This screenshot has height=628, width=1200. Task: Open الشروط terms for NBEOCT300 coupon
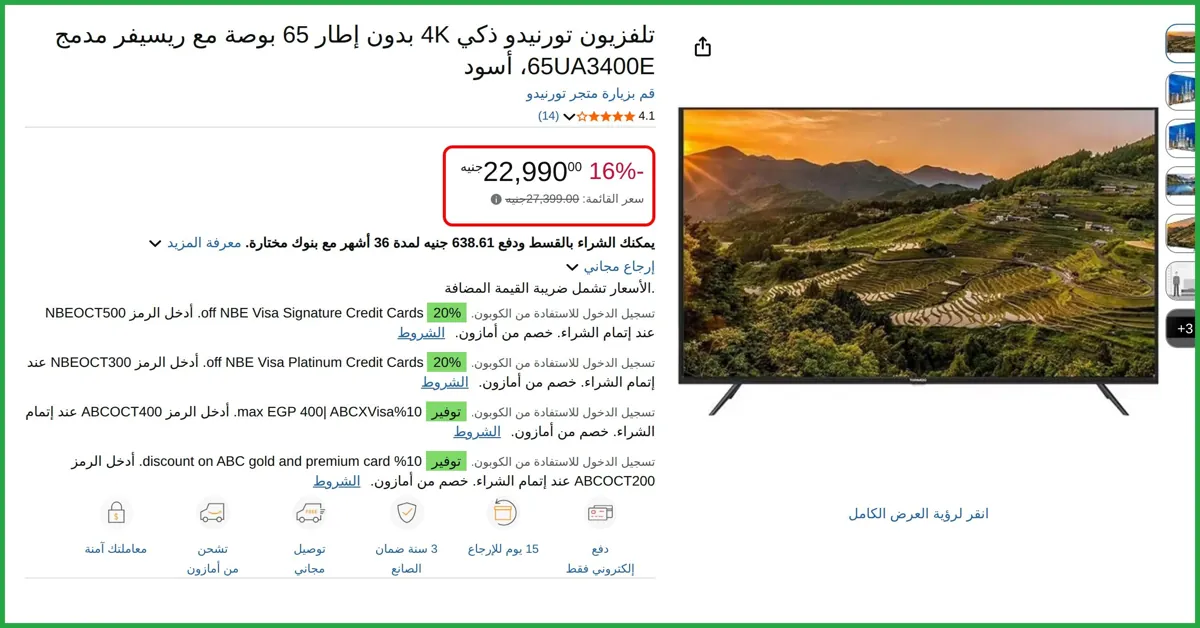click(444, 382)
